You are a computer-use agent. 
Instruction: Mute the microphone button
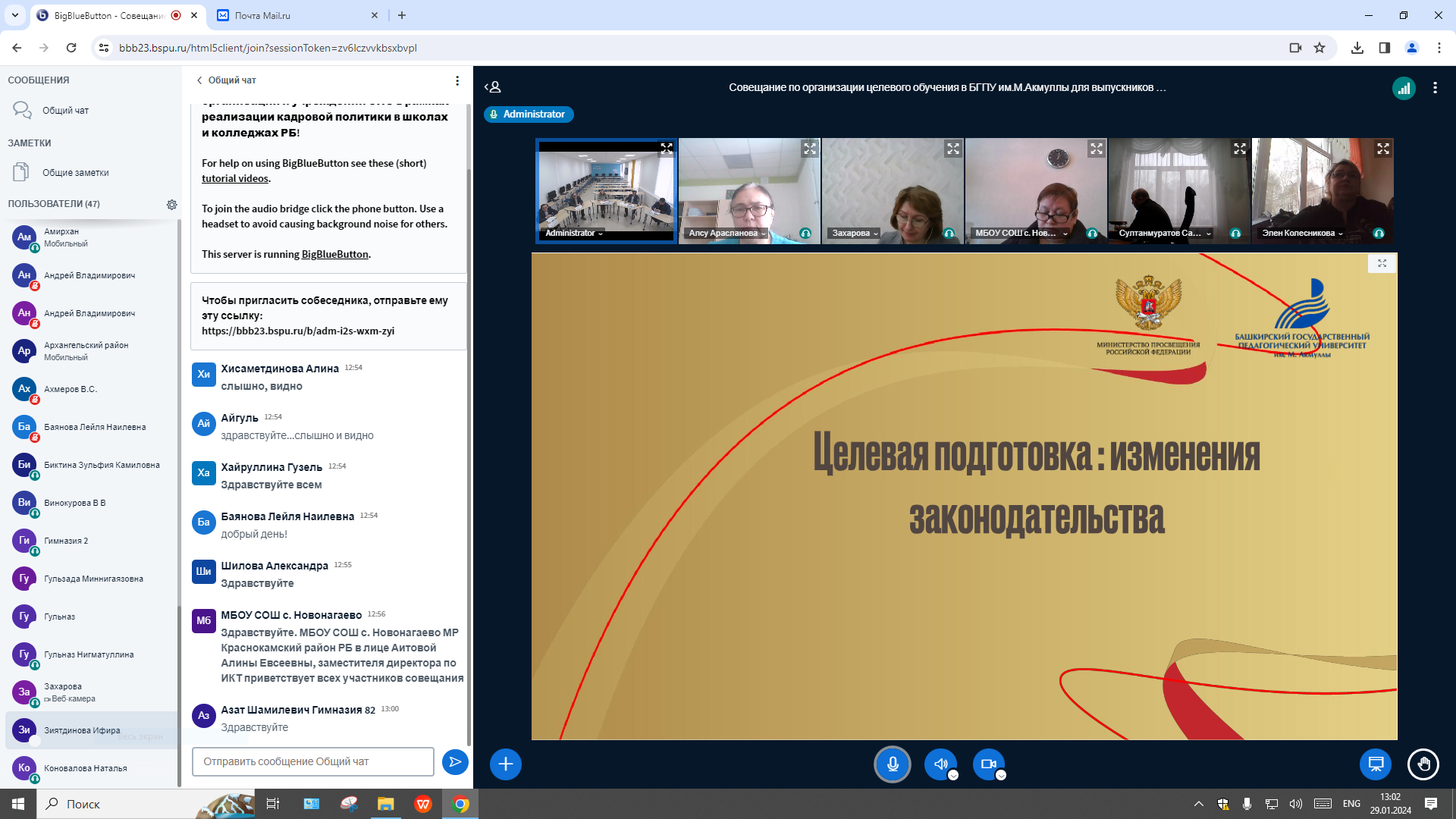tap(893, 764)
